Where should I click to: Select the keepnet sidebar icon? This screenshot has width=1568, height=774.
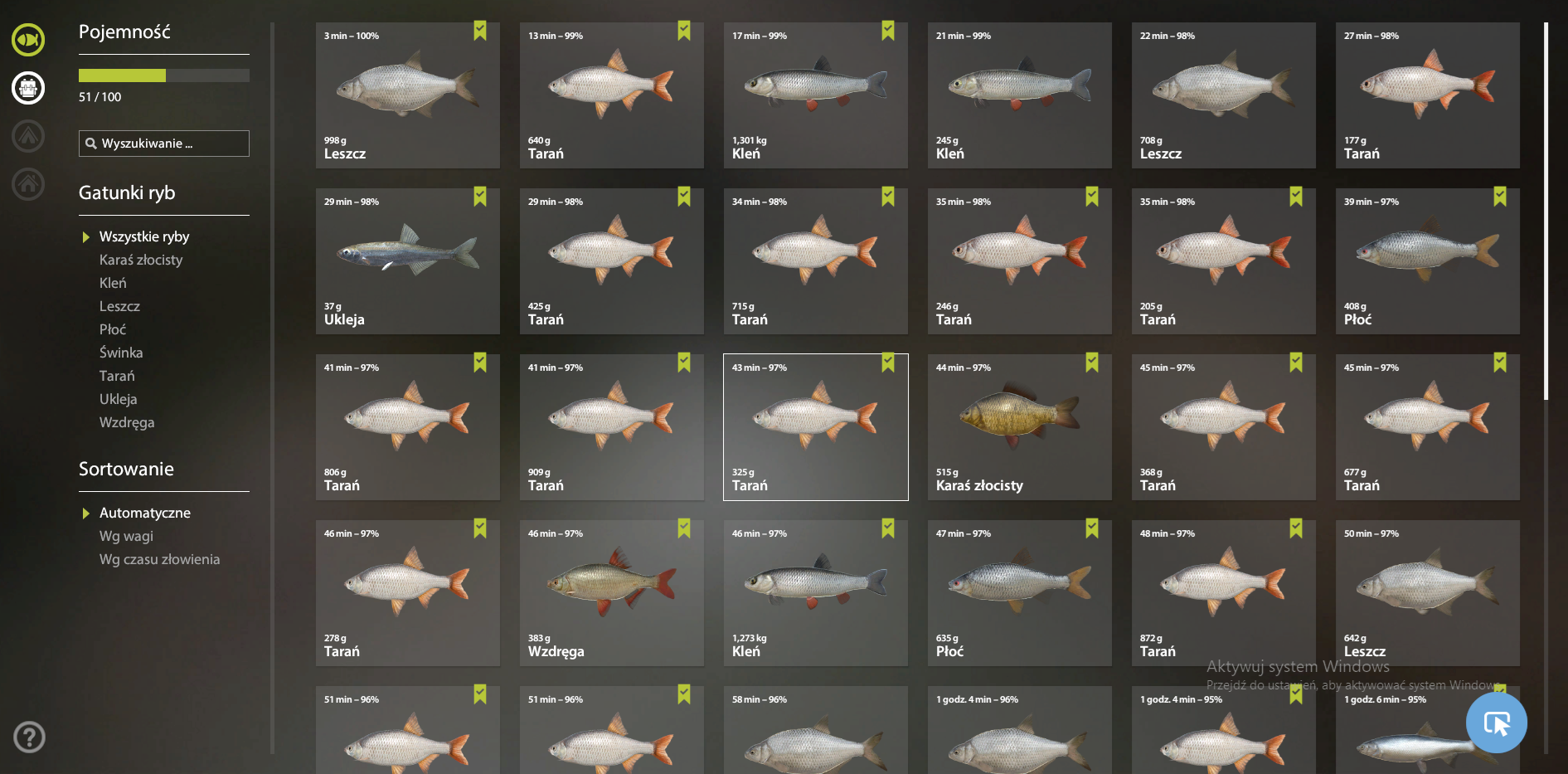28,87
